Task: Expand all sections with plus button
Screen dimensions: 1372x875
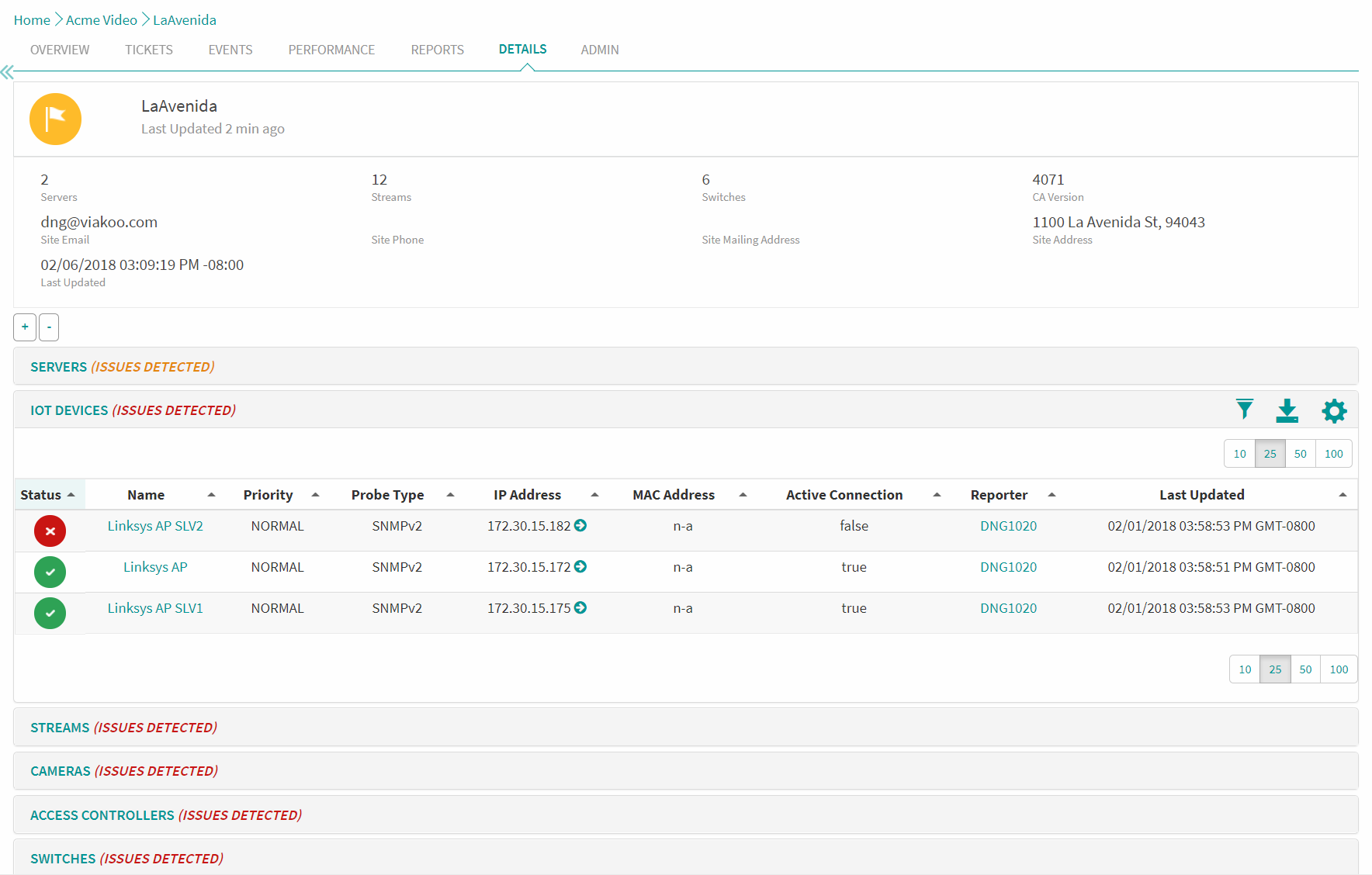Action: pyautogui.click(x=25, y=327)
